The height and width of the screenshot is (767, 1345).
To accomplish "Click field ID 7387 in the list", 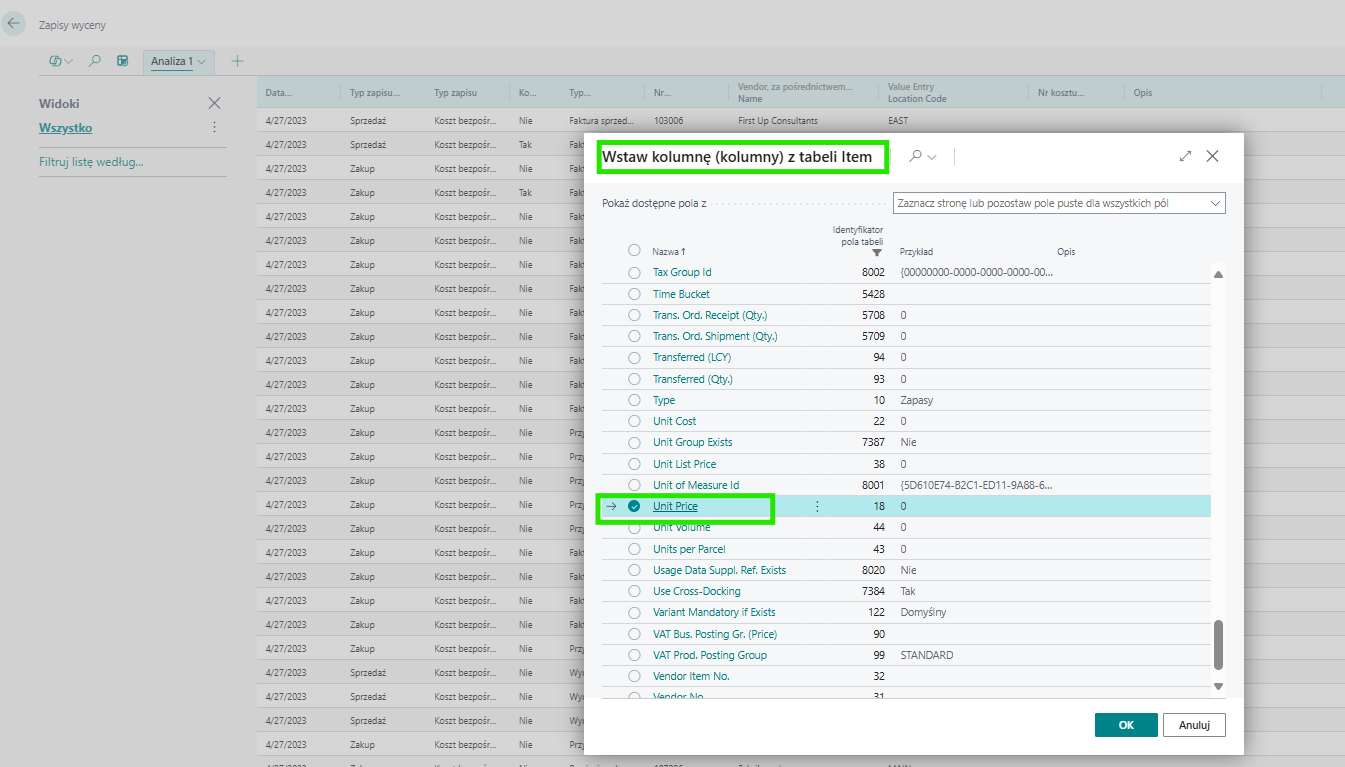I will (873, 442).
